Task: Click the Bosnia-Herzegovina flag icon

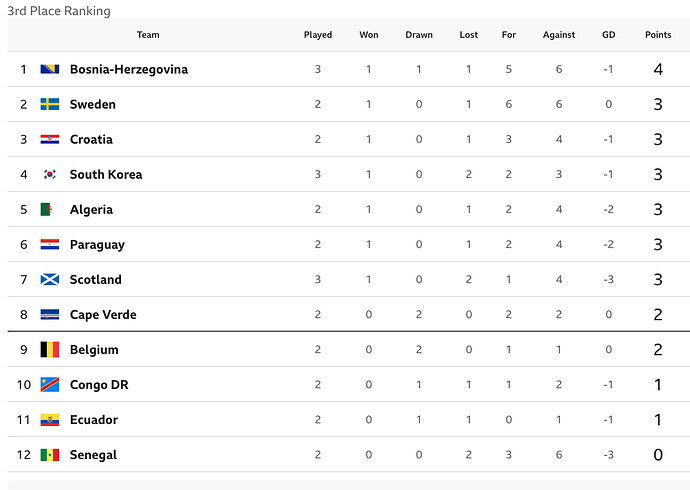Action: 50,69
